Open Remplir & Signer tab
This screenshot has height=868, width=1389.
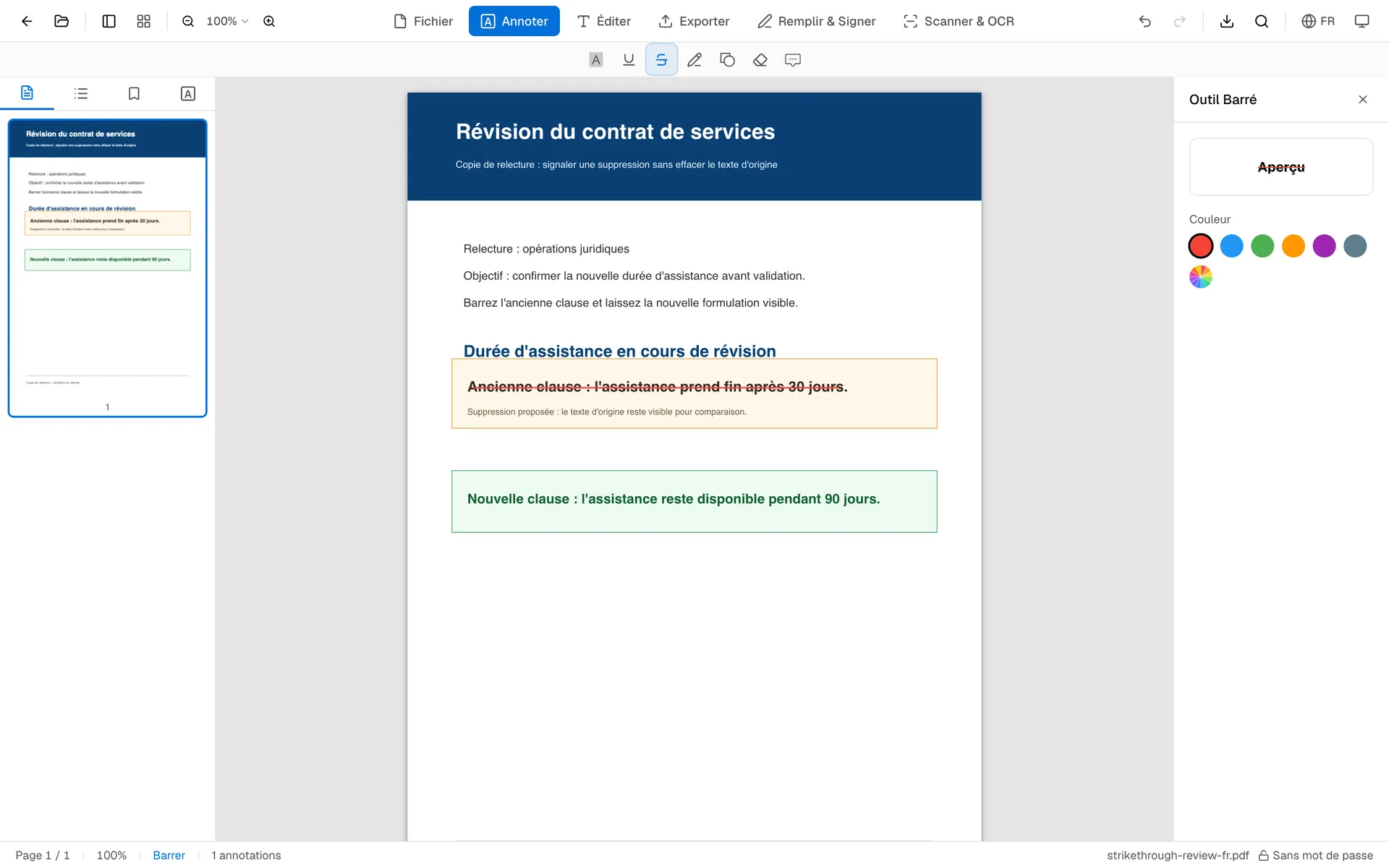817,21
